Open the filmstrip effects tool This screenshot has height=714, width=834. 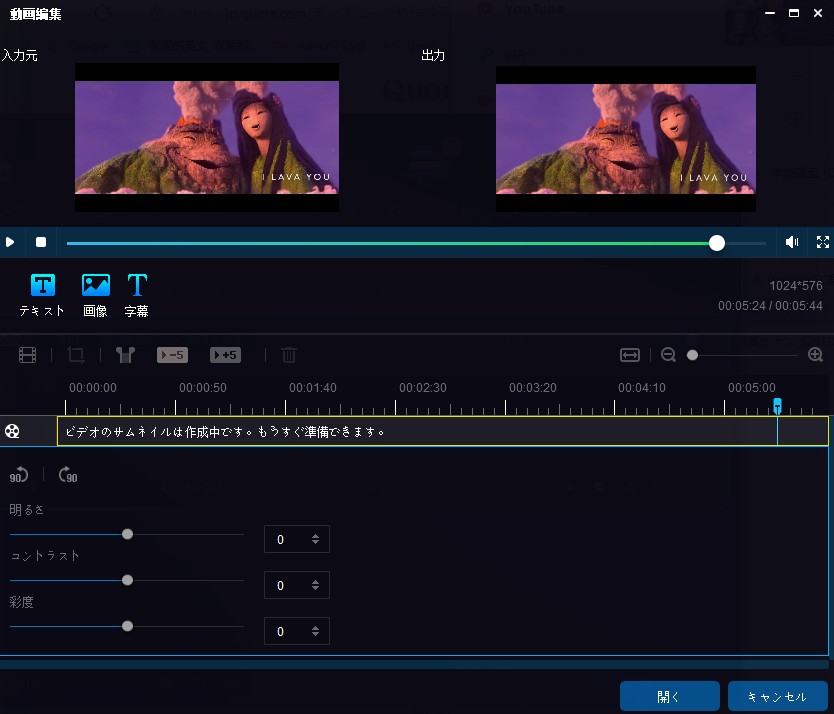28,355
